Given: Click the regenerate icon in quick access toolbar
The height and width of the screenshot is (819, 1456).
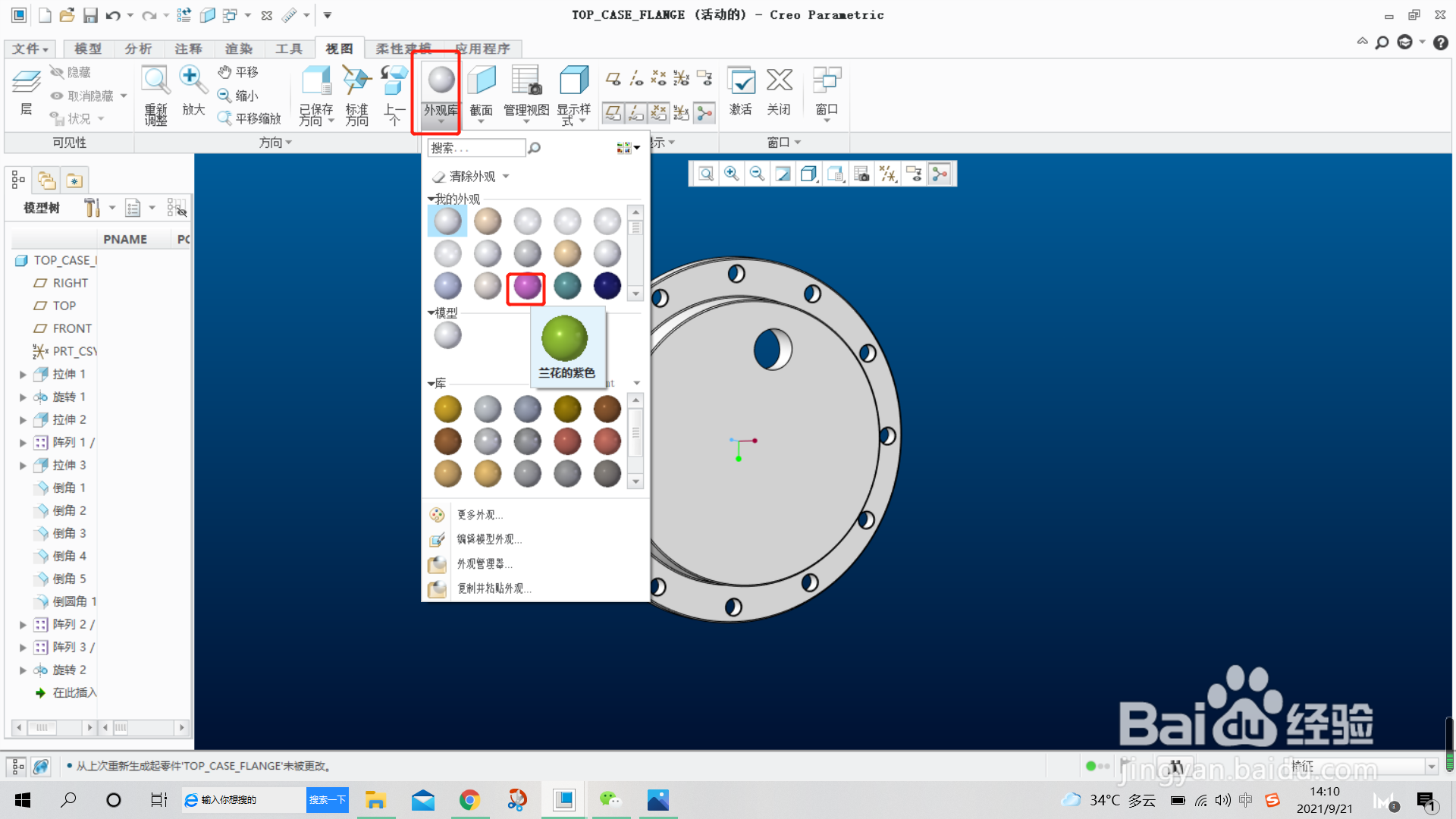Looking at the screenshot, I should point(184,15).
